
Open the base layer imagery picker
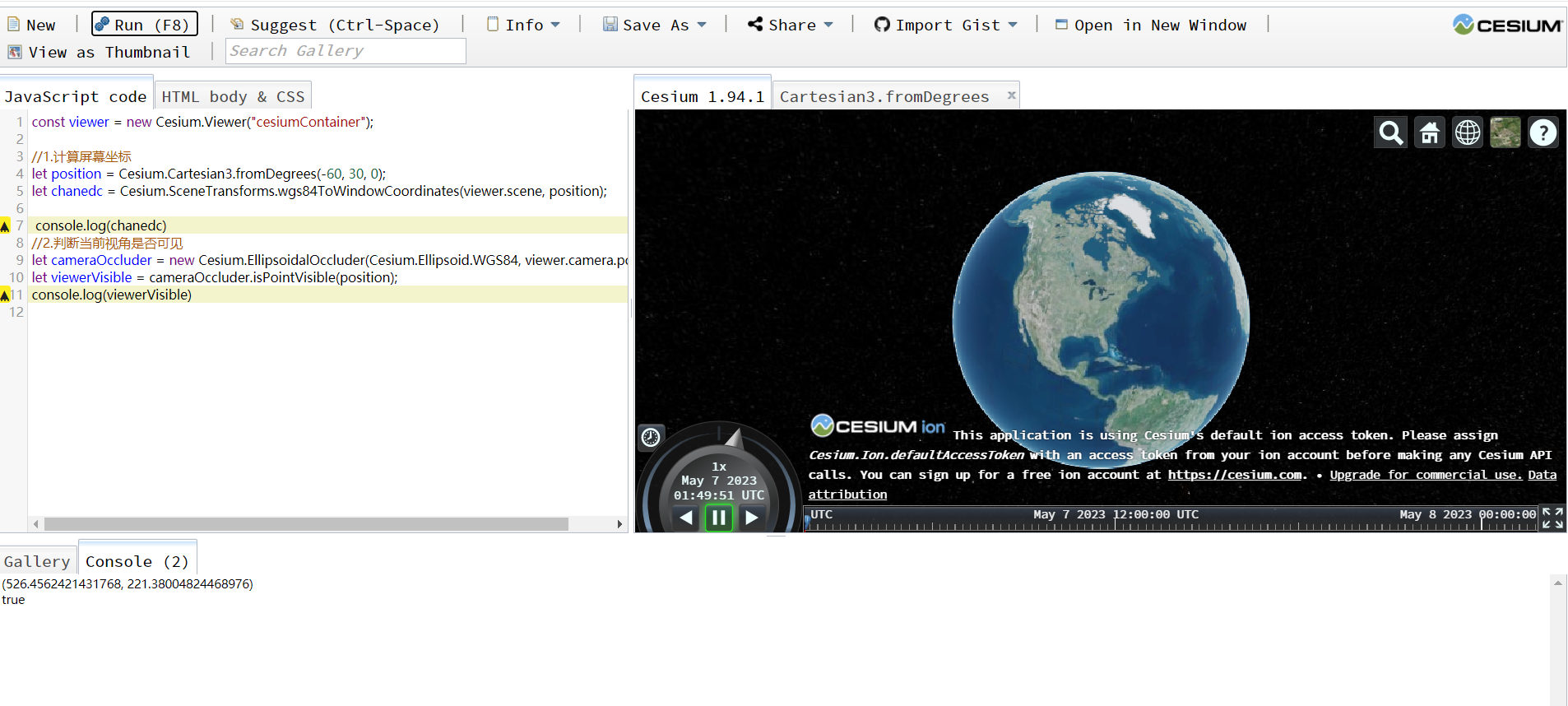[x=1505, y=132]
